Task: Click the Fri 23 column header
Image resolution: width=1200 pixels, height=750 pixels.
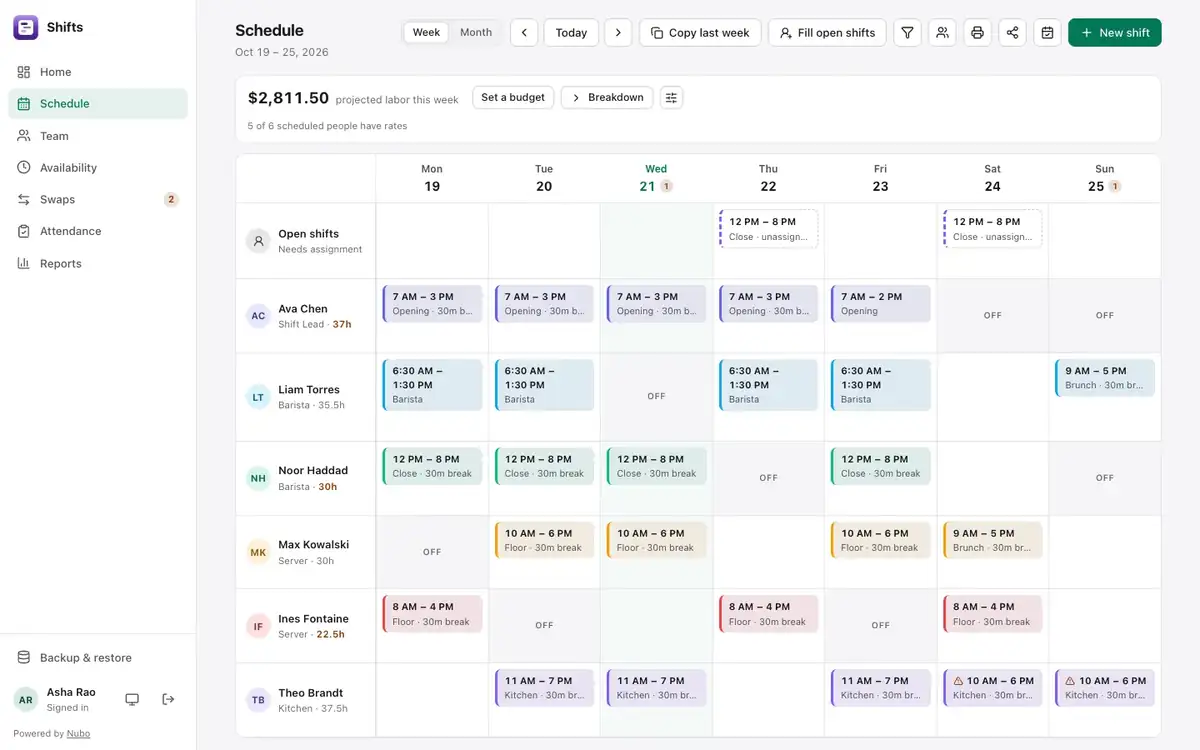Action: (880, 178)
